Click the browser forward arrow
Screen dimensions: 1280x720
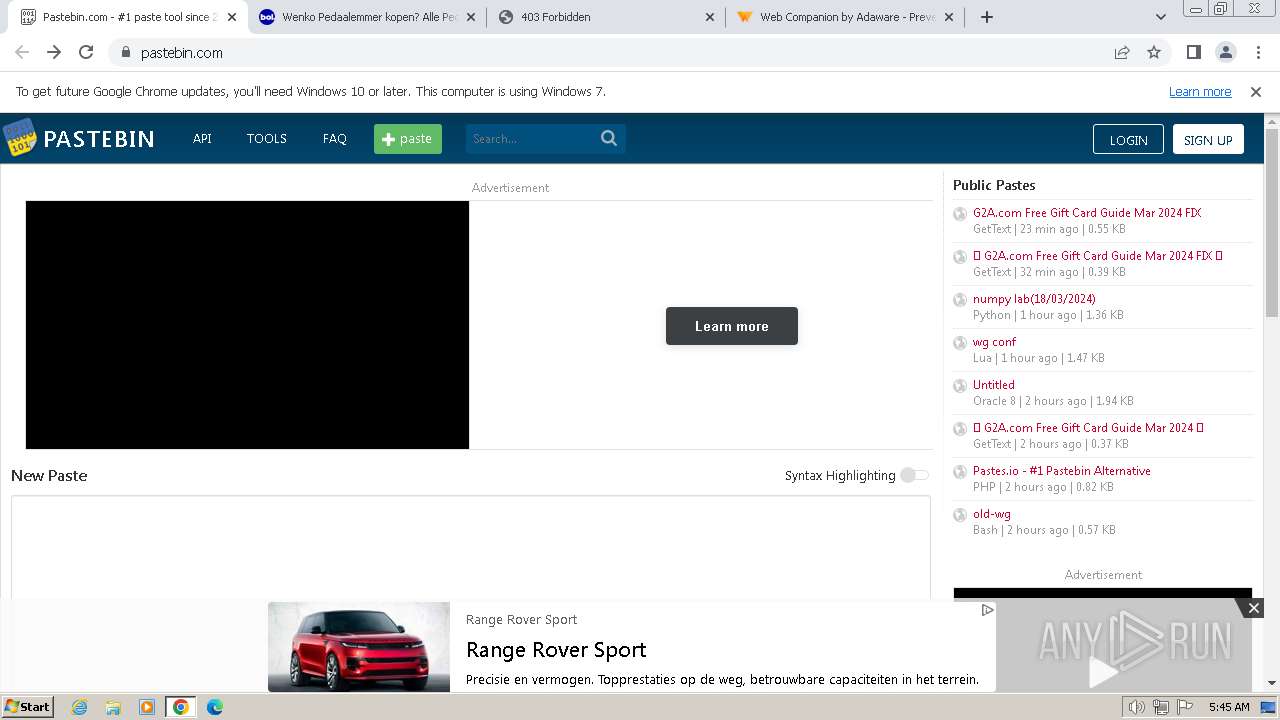click(x=54, y=52)
